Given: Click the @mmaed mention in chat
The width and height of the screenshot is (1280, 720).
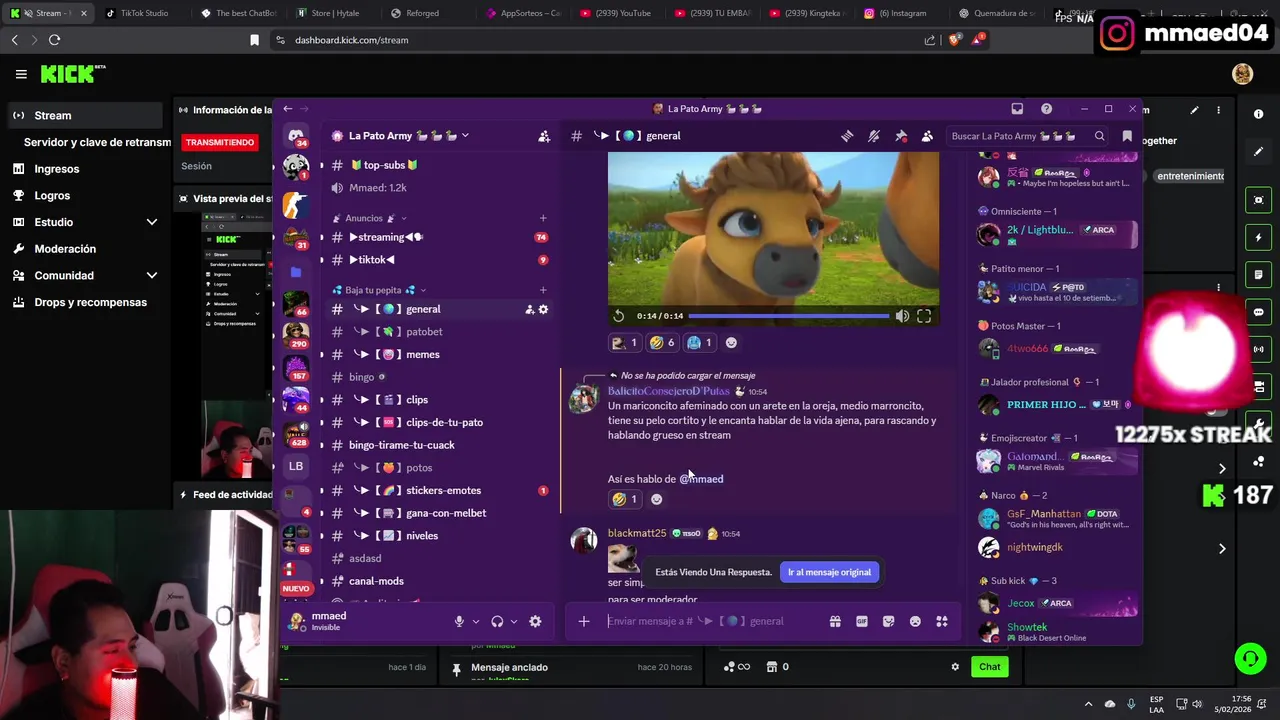Looking at the screenshot, I should pos(701,479).
